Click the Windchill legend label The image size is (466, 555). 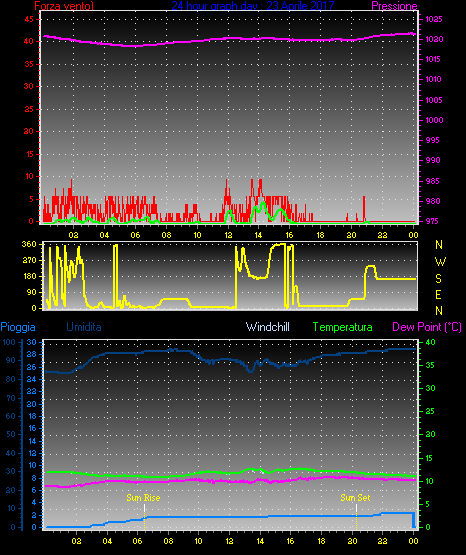(268, 327)
